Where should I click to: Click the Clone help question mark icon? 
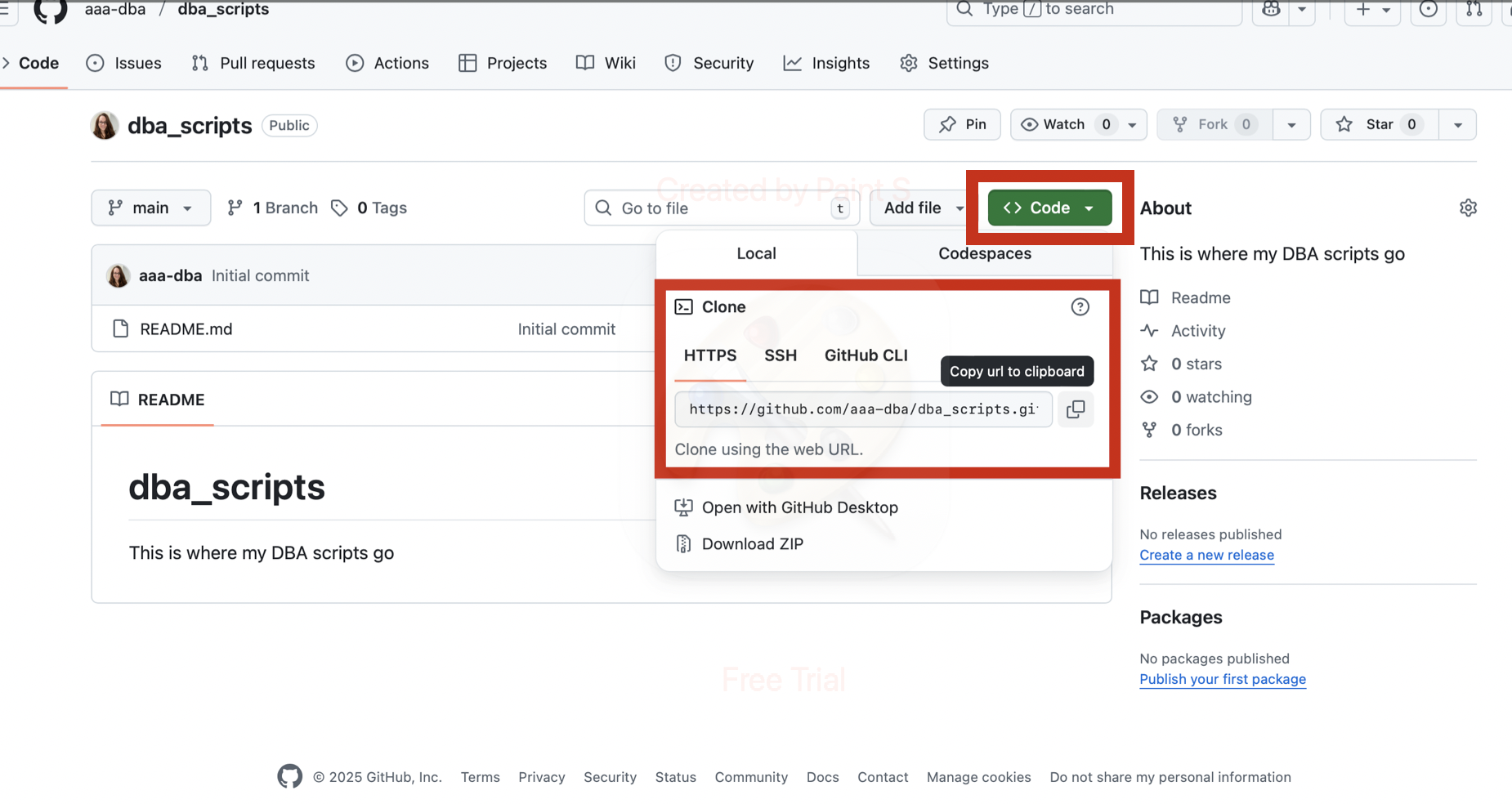1080,306
